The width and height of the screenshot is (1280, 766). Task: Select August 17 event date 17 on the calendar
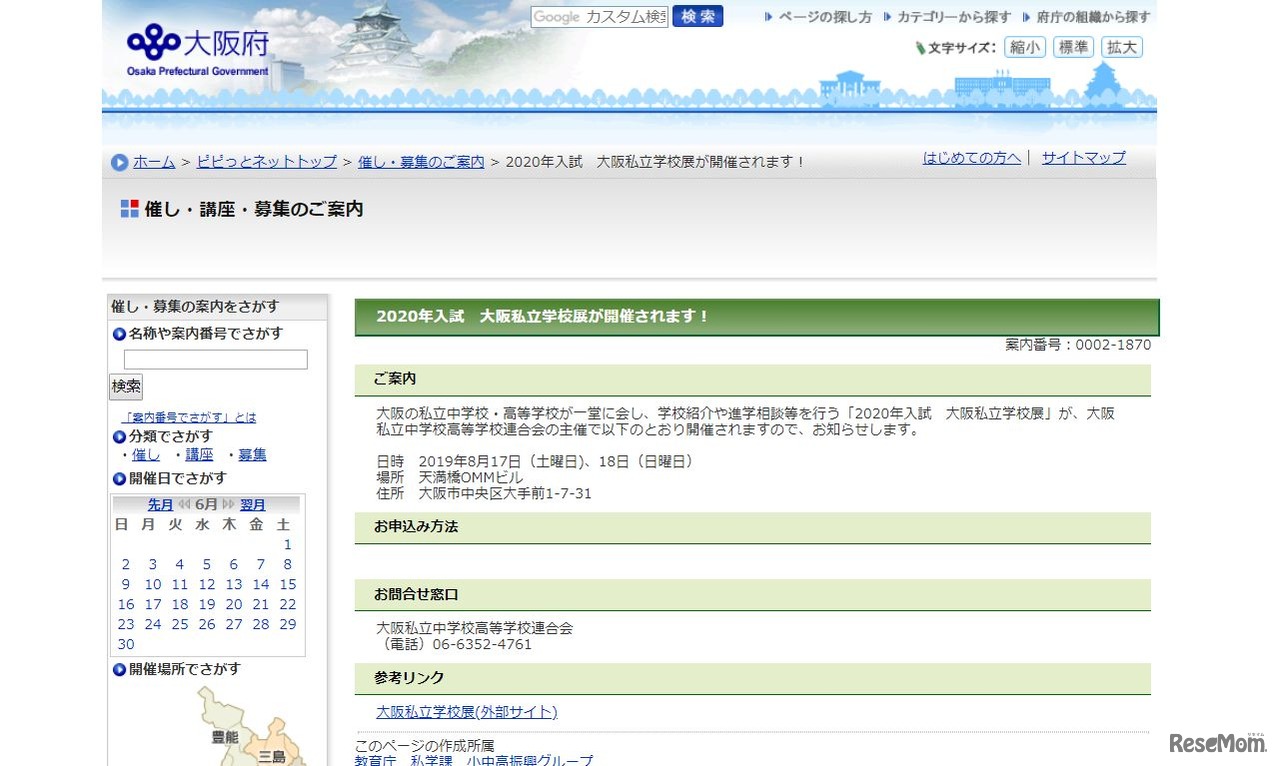click(153, 604)
